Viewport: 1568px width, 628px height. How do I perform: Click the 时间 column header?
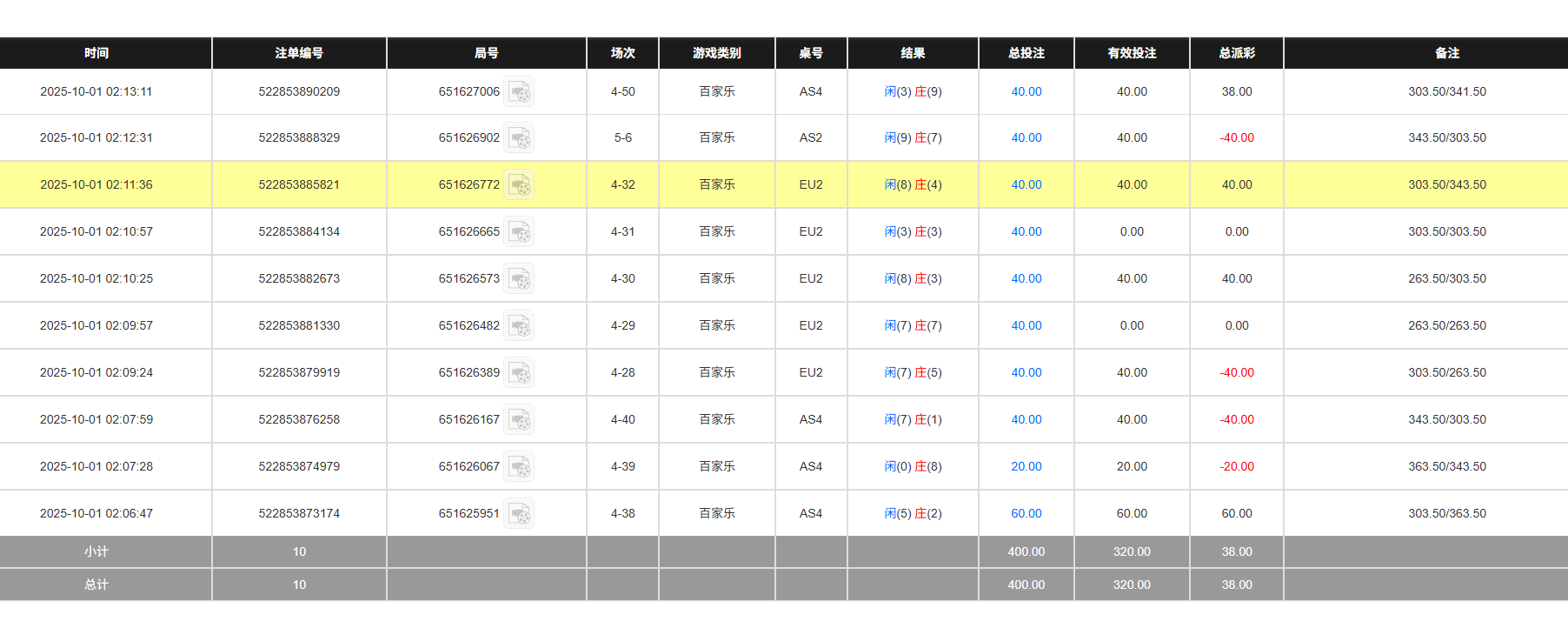coord(96,53)
